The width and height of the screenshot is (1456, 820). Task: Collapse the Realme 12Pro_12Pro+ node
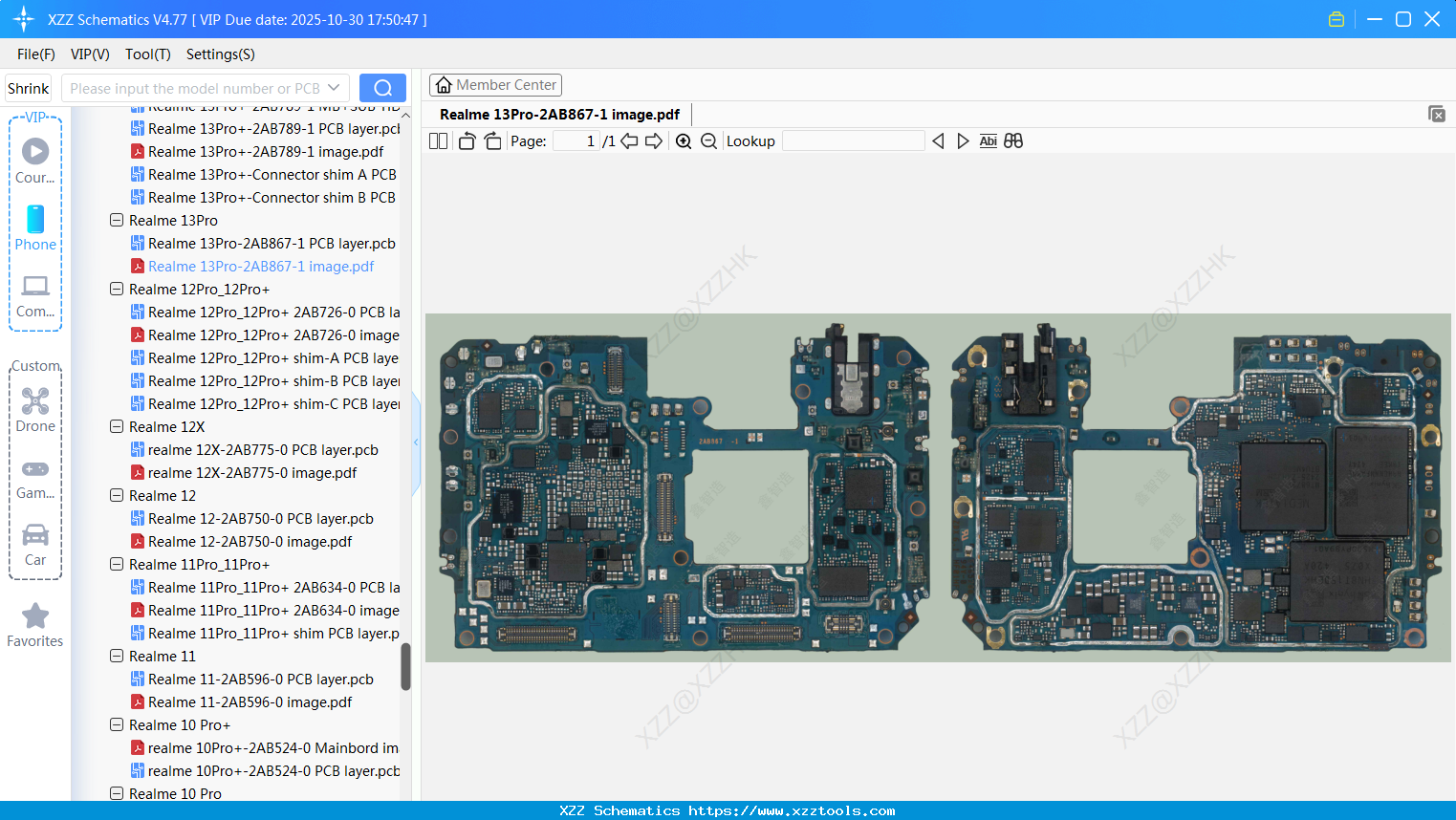tap(117, 289)
